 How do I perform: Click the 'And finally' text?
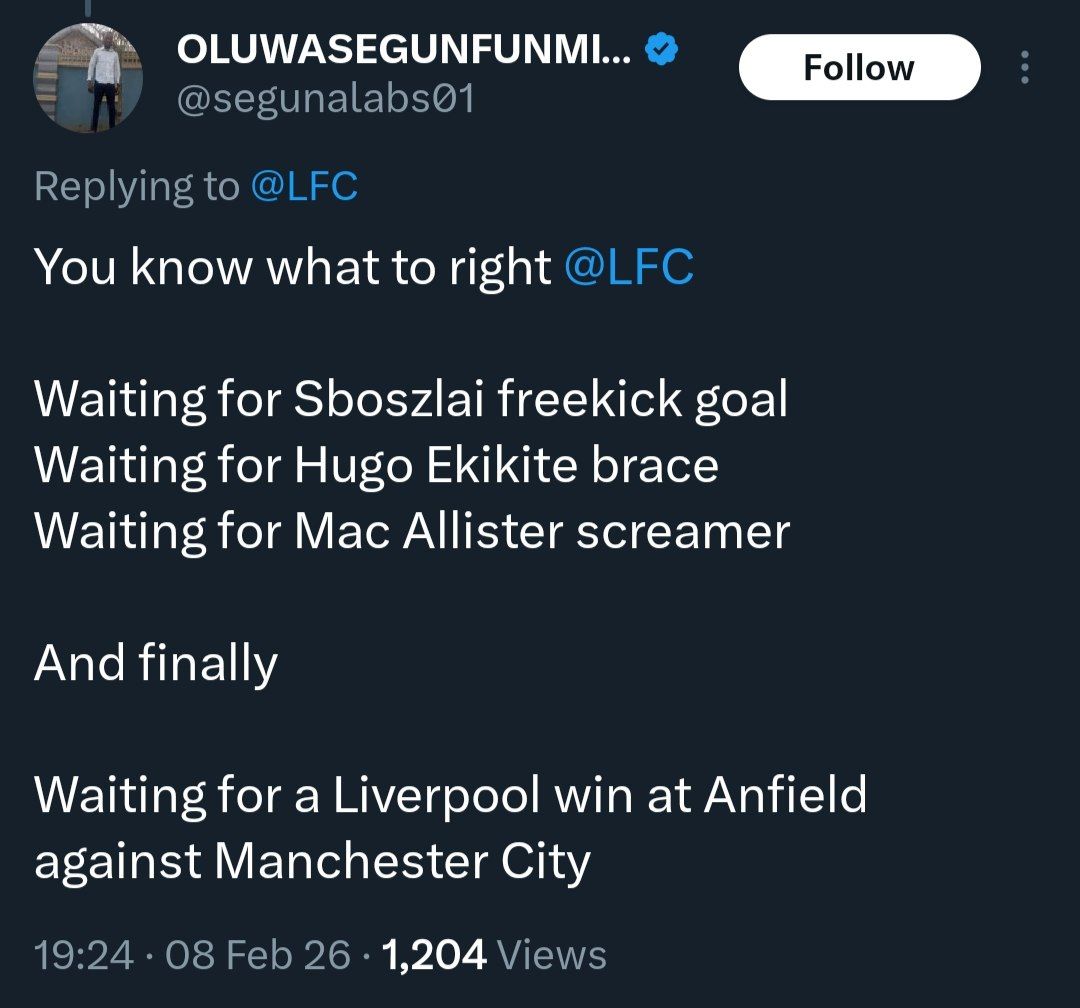[x=156, y=663]
